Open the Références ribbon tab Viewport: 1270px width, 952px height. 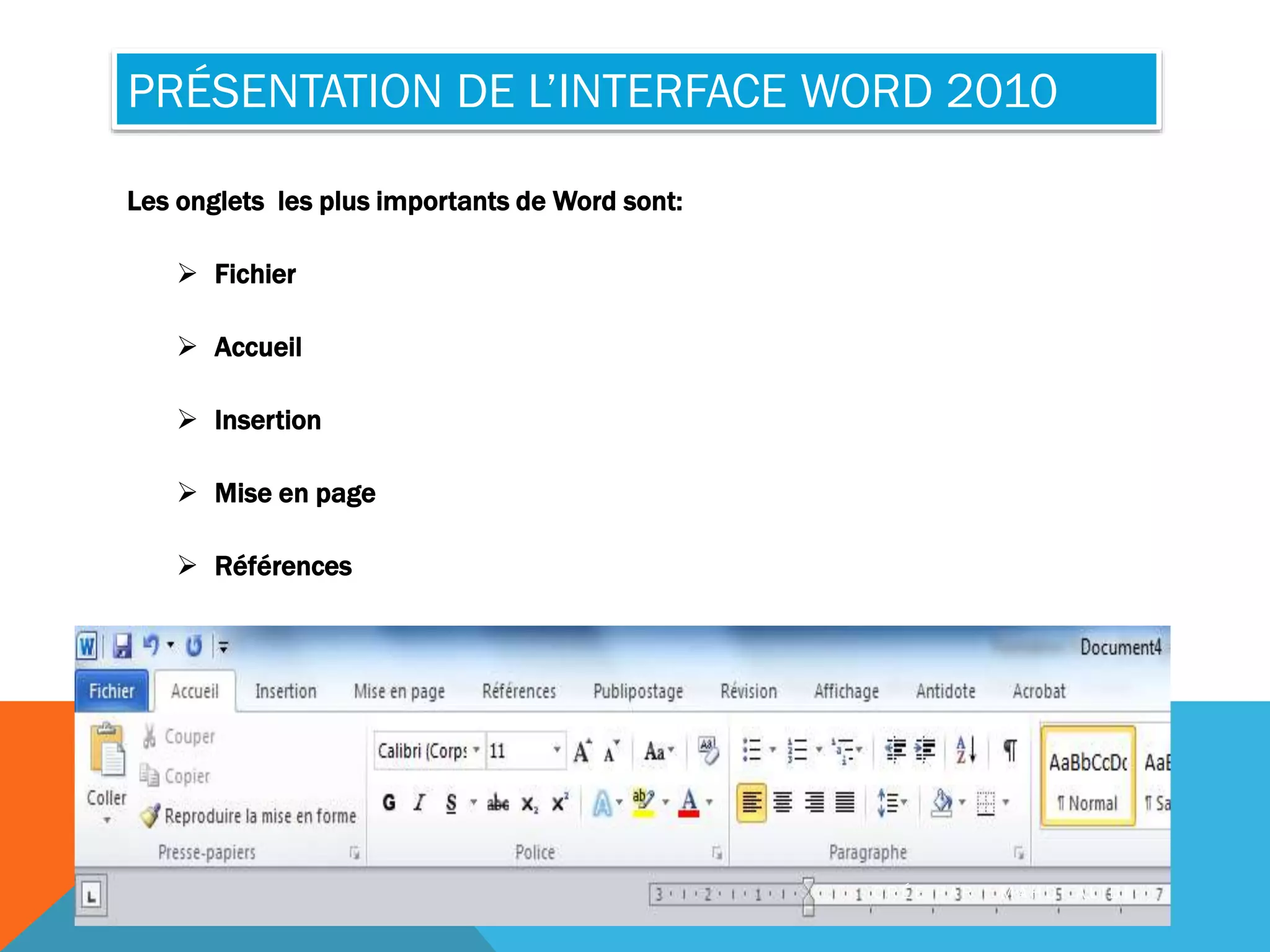519,691
